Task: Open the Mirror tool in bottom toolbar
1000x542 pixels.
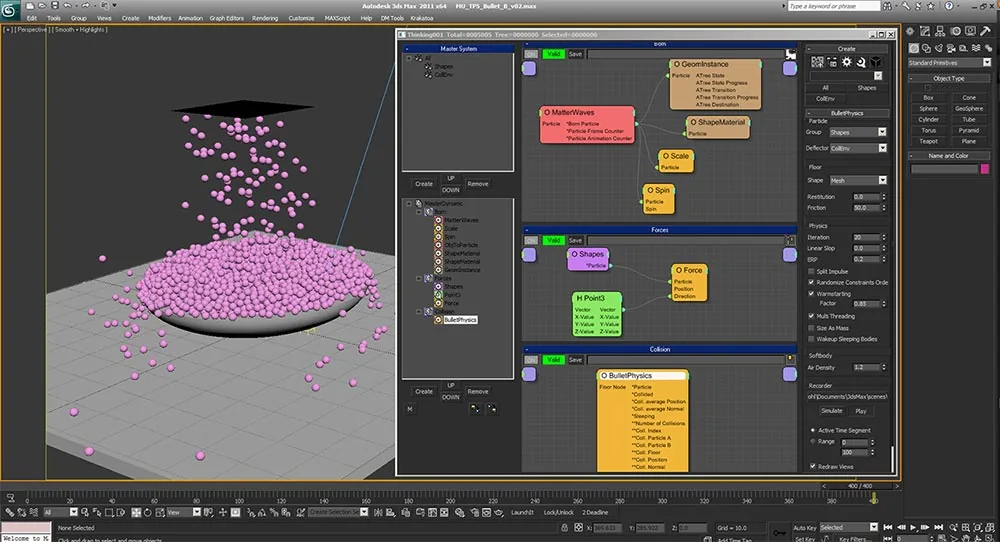Action: click(x=378, y=512)
